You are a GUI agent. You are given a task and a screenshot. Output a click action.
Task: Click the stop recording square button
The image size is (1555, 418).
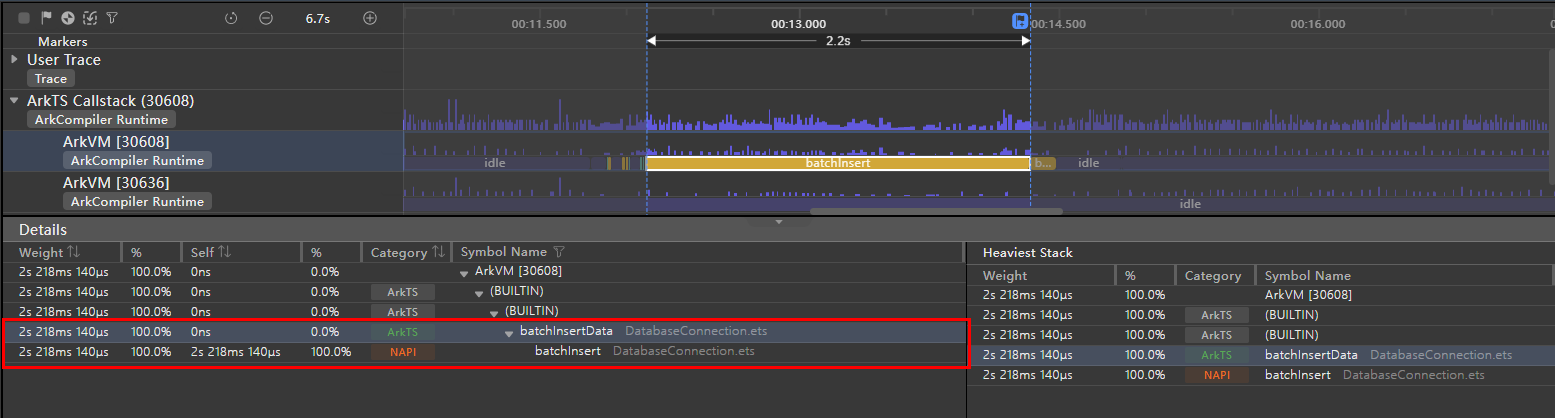click(x=24, y=18)
